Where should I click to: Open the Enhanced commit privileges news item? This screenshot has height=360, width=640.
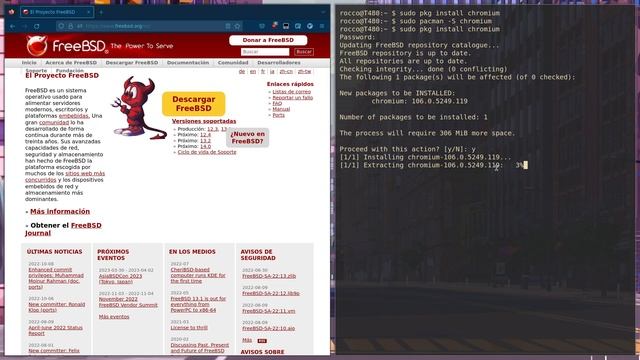coord(56,278)
